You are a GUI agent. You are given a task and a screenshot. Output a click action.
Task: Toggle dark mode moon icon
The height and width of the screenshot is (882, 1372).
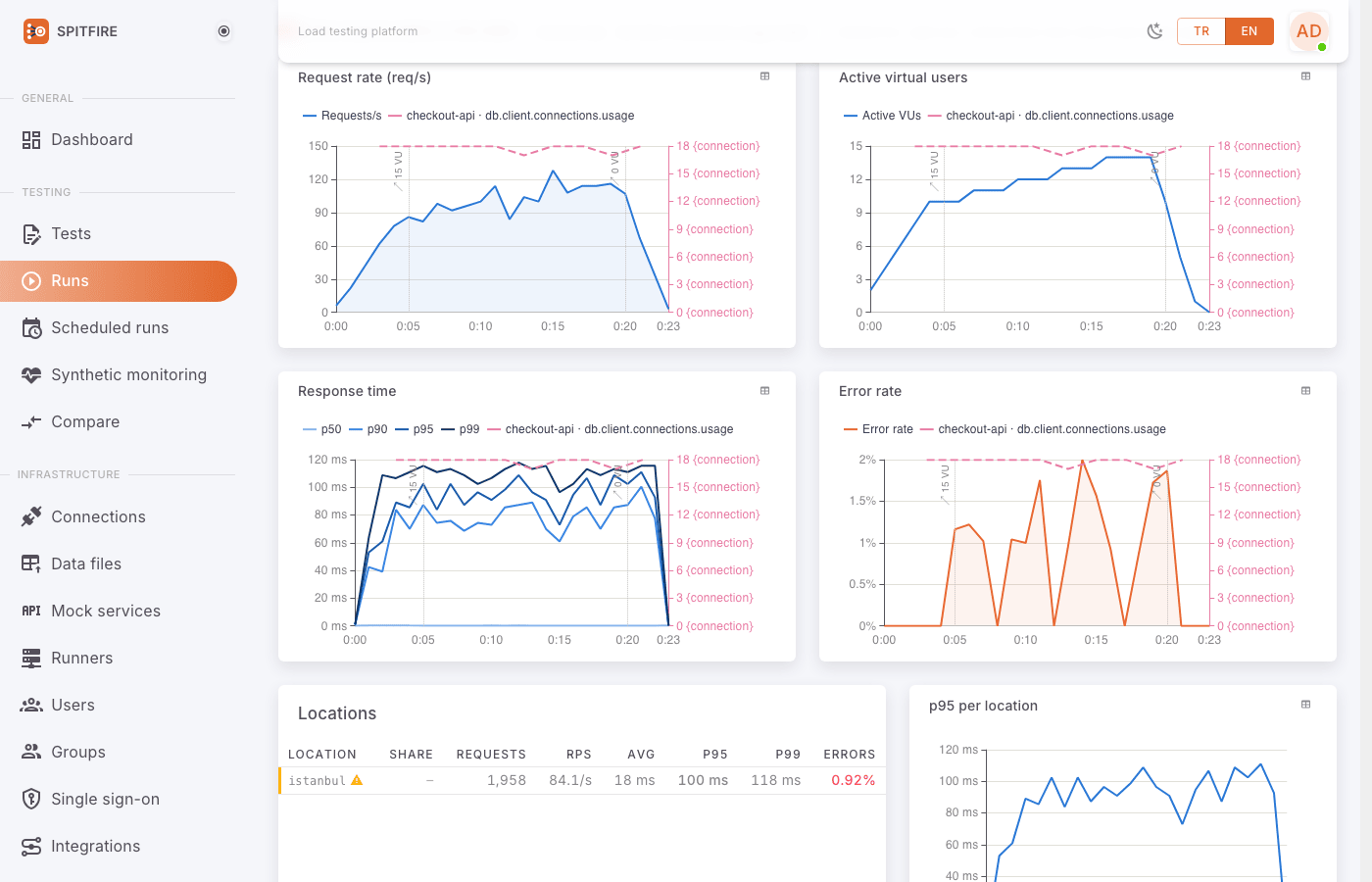click(1155, 31)
